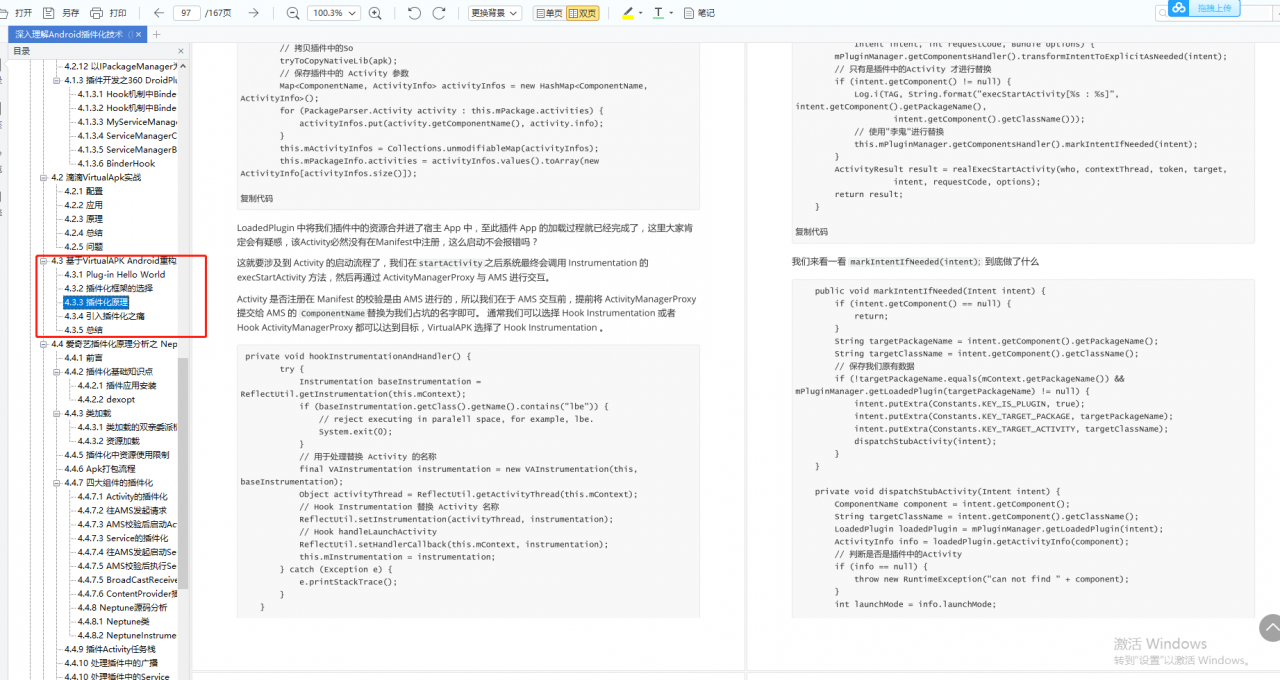Open 4.4.3.2 资源加载 entry

[109, 440]
